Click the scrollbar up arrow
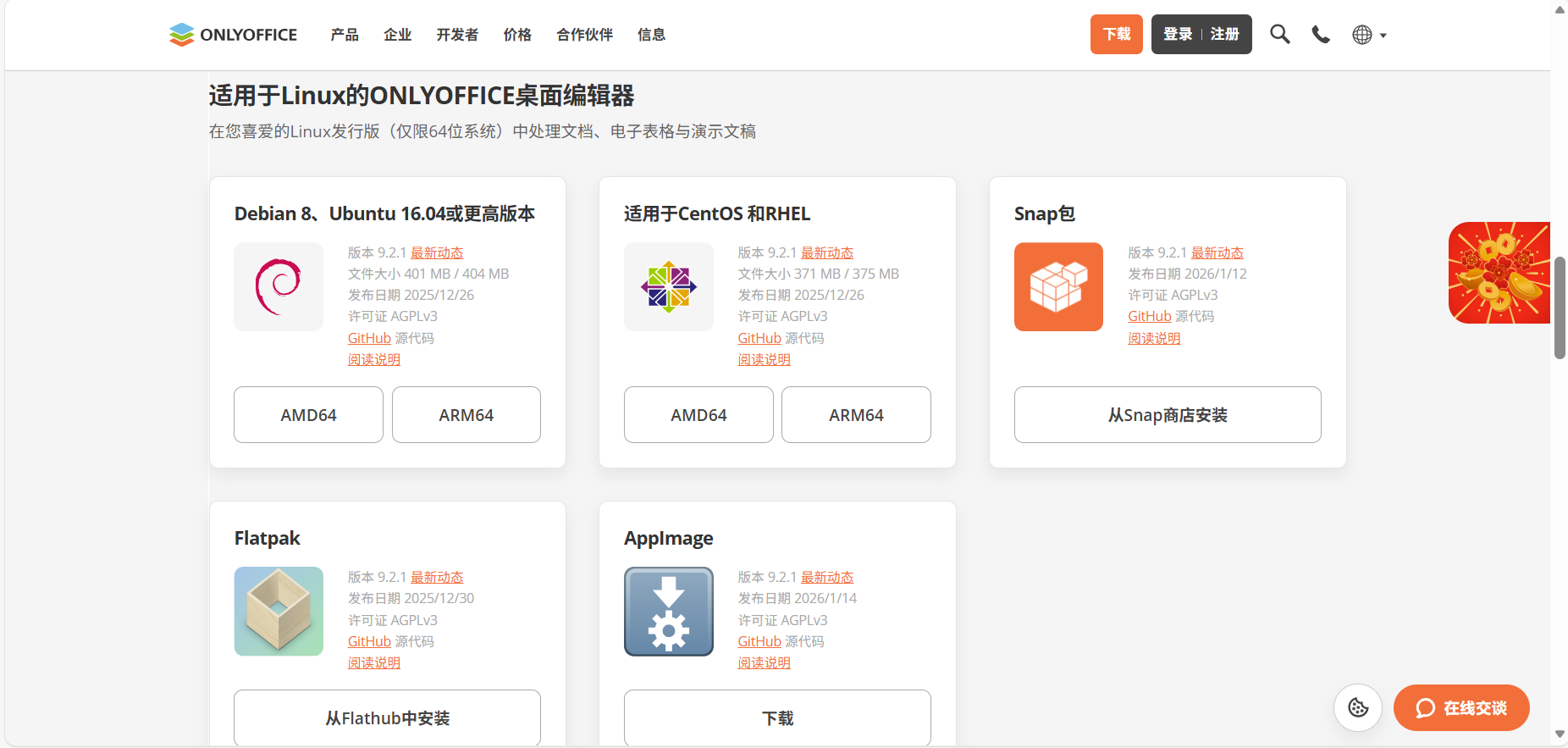 point(1560,9)
